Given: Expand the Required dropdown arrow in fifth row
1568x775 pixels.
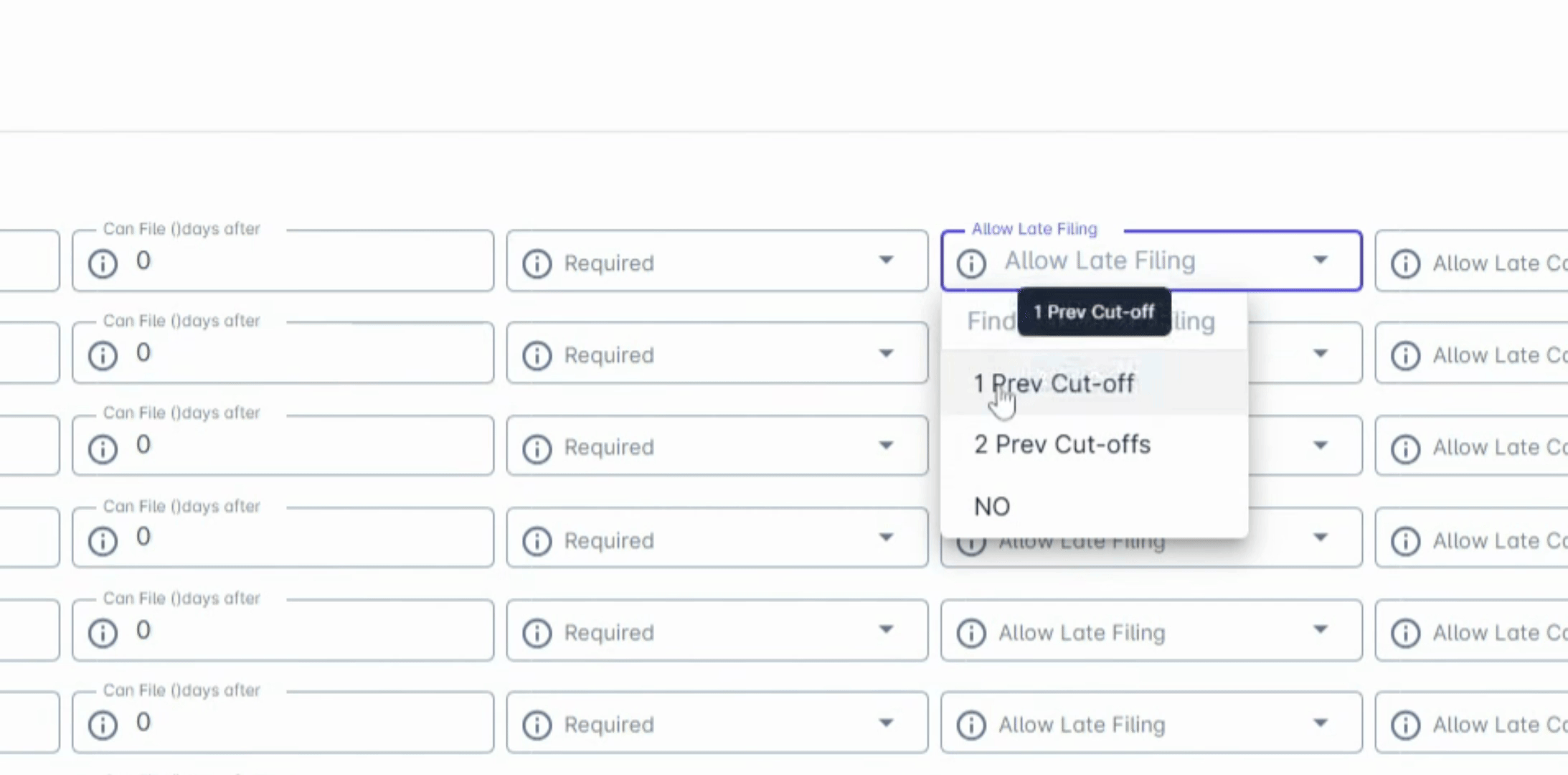Looking at the screenshot, I should tap(887, 629).
